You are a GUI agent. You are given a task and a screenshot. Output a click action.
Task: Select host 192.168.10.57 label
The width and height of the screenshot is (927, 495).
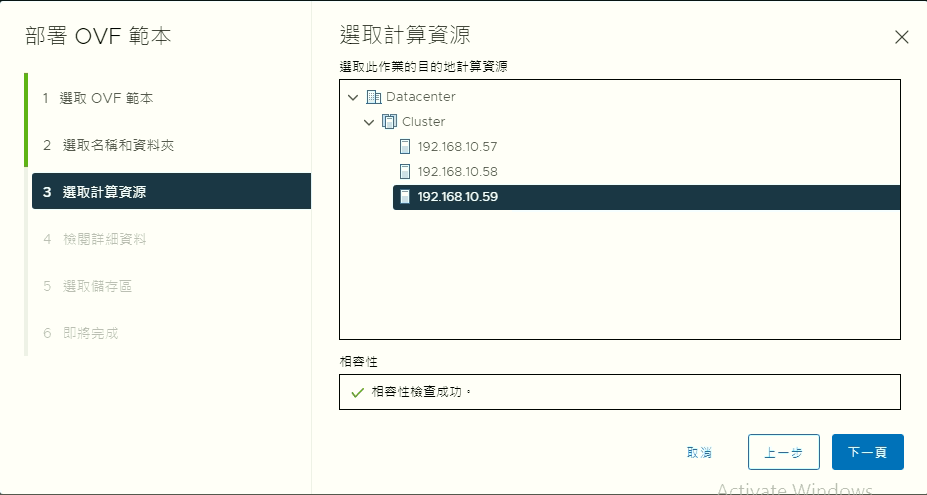pos(457,147)
